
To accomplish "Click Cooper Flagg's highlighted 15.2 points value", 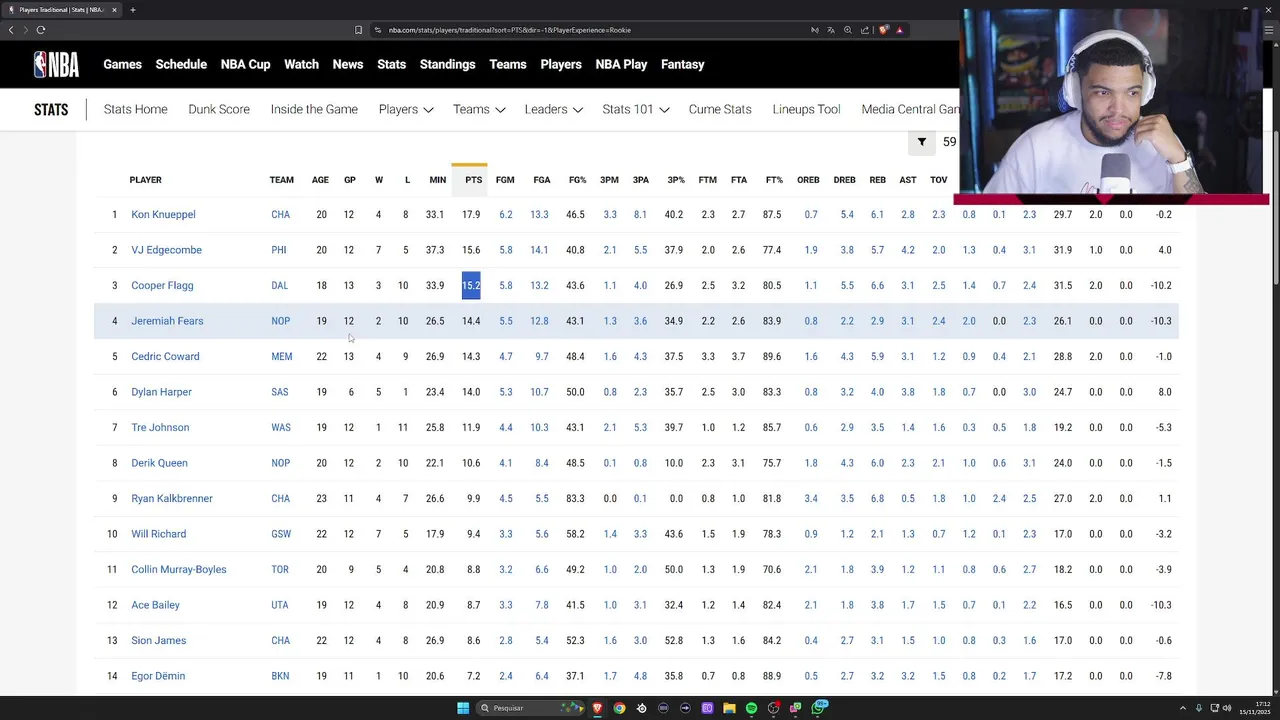I will coord(471,286).
